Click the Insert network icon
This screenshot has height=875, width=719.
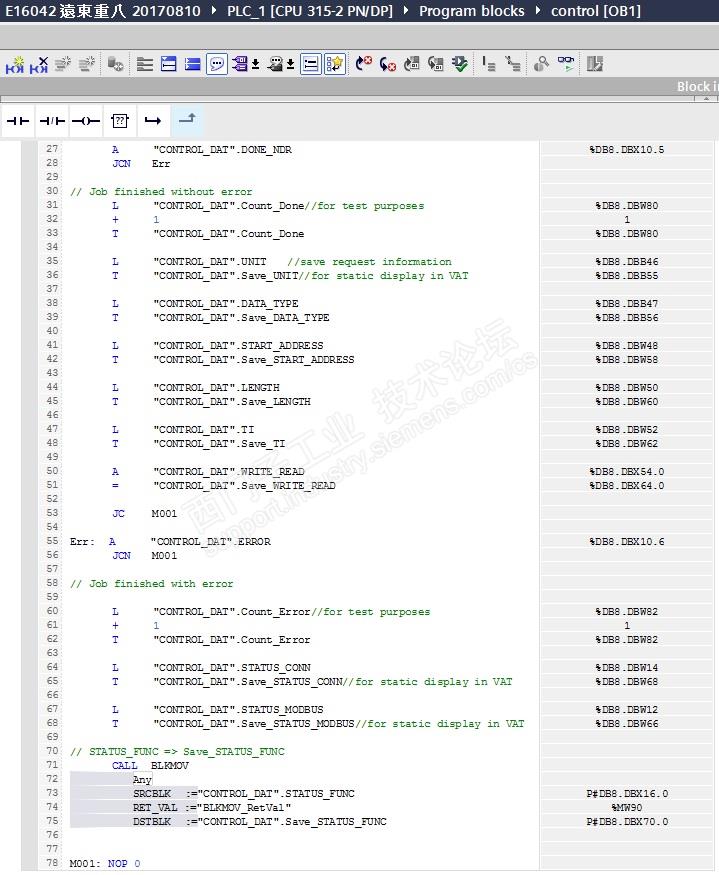pos(15,64)
